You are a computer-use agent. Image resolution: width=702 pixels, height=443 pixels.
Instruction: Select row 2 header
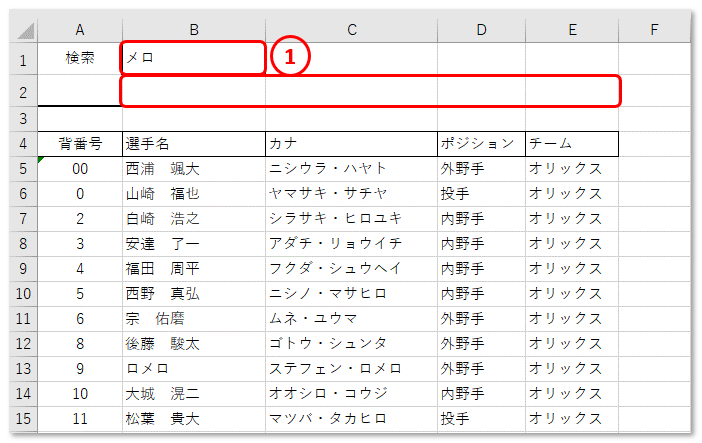click(x=23, y=92)
